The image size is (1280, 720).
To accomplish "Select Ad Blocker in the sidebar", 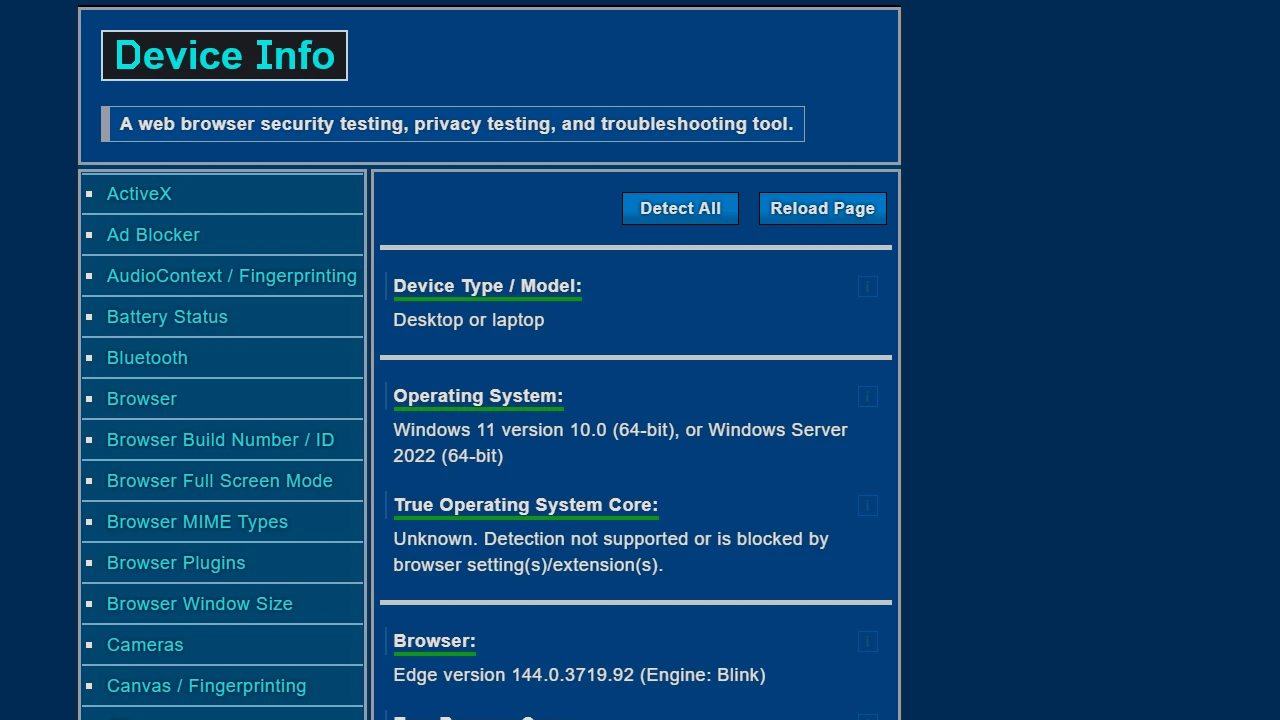I will 153,235.
